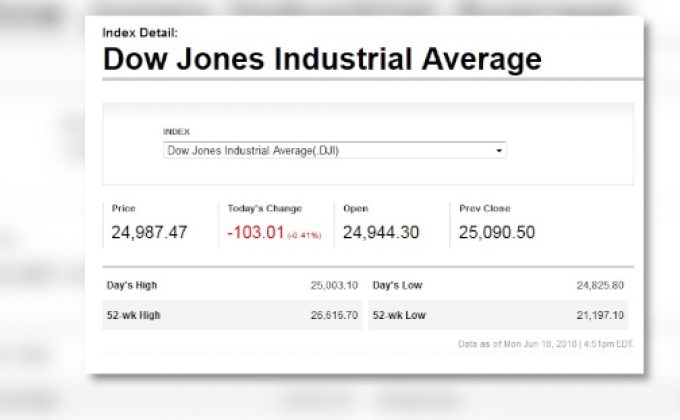Click the 52-wk Low value 21,197.10
Screen dimensions: 680x420
click(600, 315)
